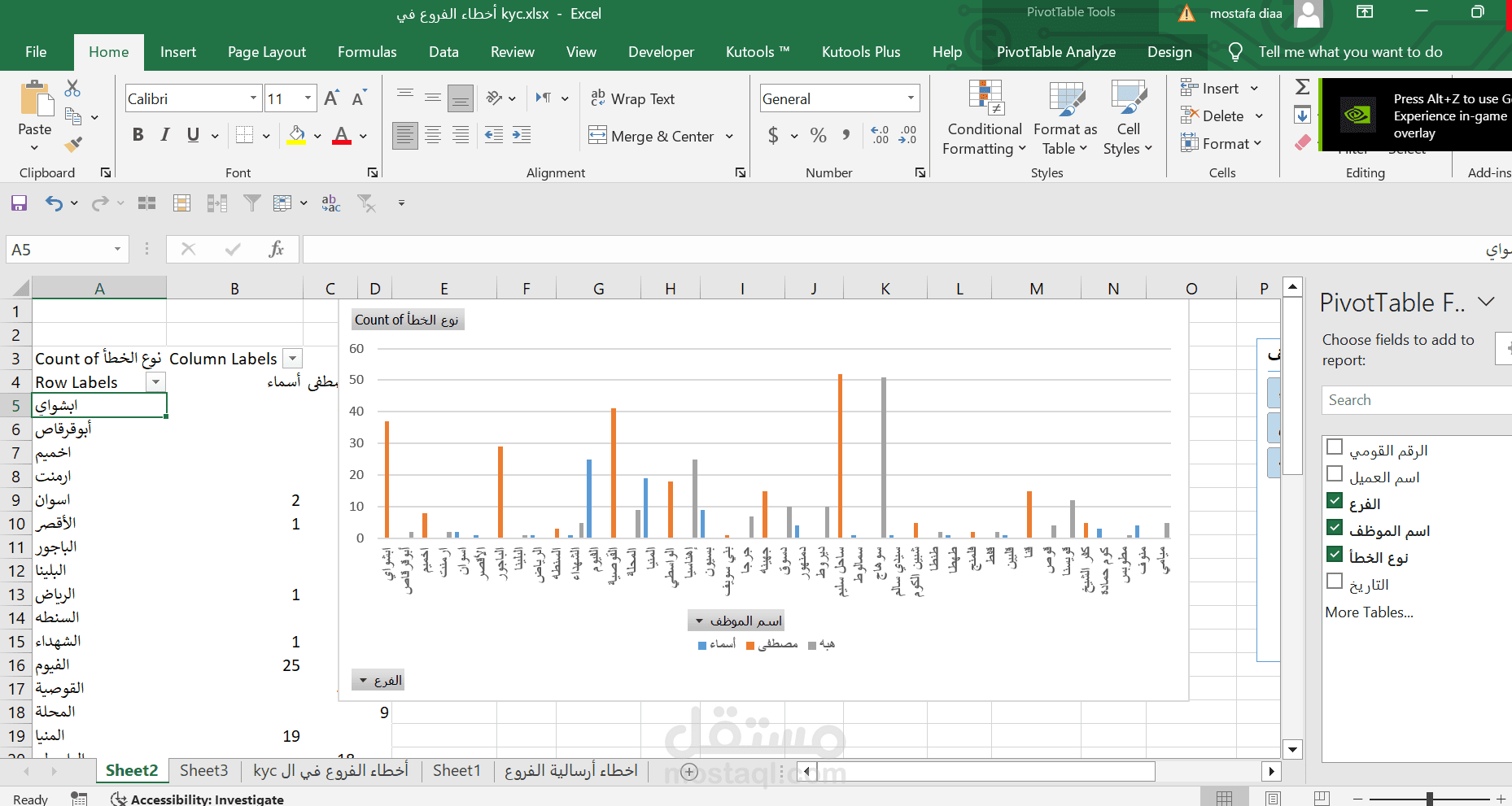Click the PivotTable fields Search box
Screen dimensions: 1512x806
pos(1416,400)
